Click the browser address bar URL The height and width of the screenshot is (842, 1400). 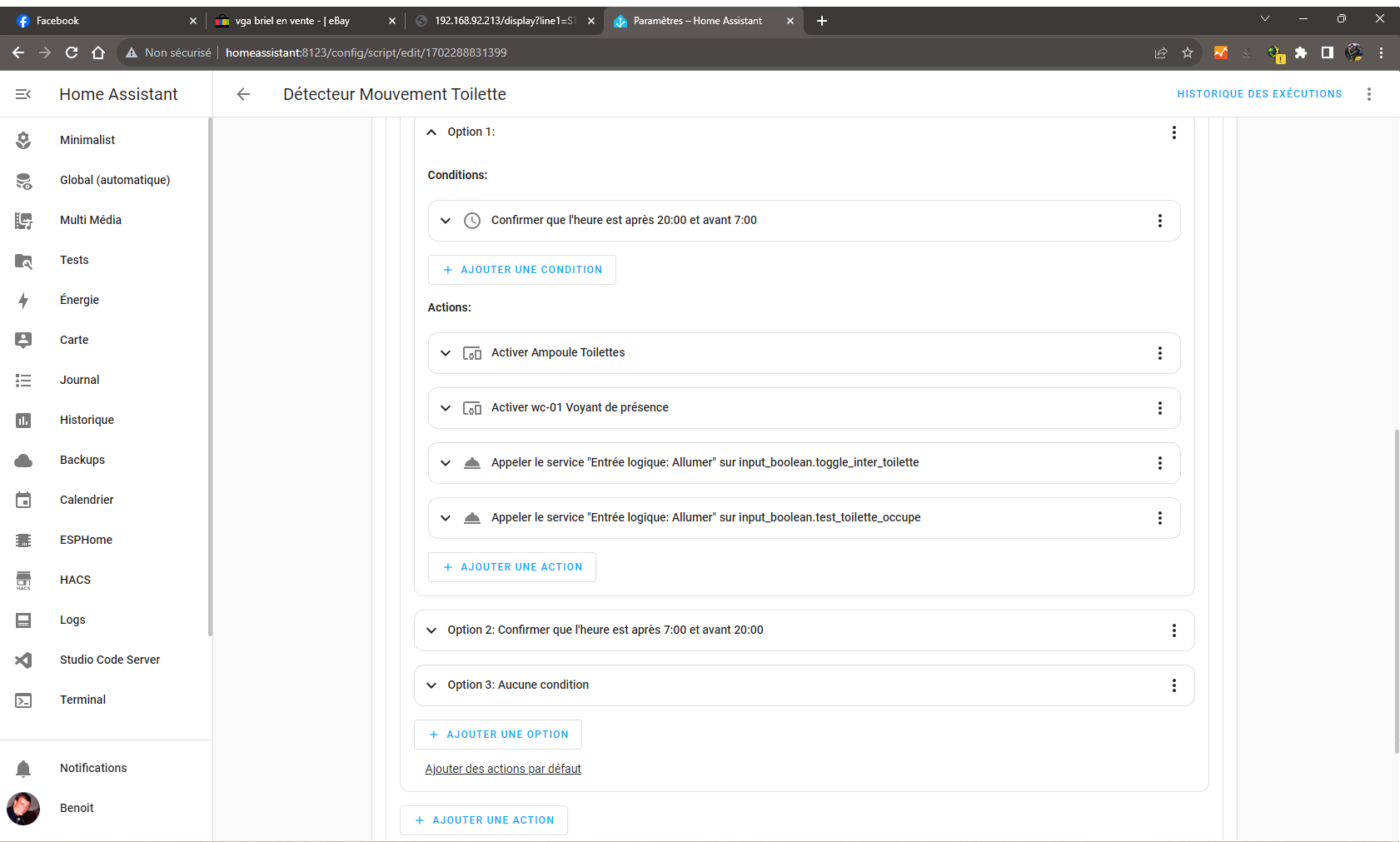(x=366, y=52)
